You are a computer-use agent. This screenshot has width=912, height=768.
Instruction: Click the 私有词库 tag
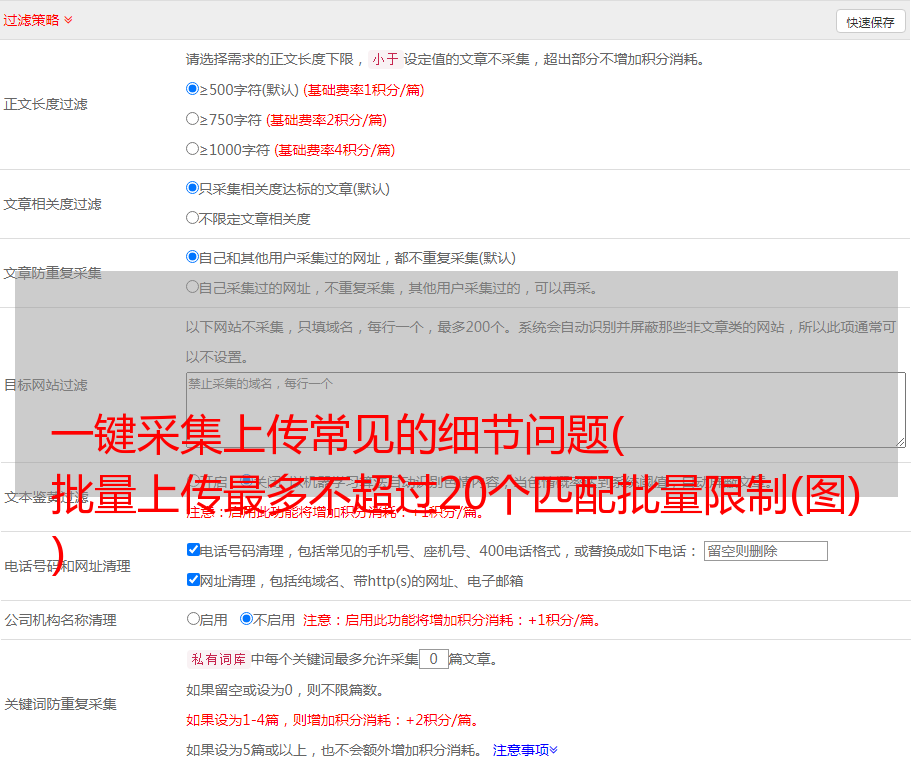pyautogui.click(x=219, y=659)
